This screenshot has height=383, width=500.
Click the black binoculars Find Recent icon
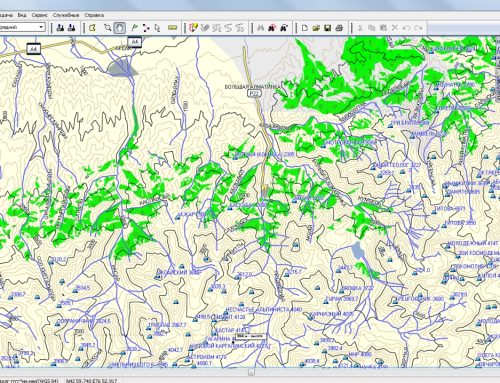click(284, 28)
